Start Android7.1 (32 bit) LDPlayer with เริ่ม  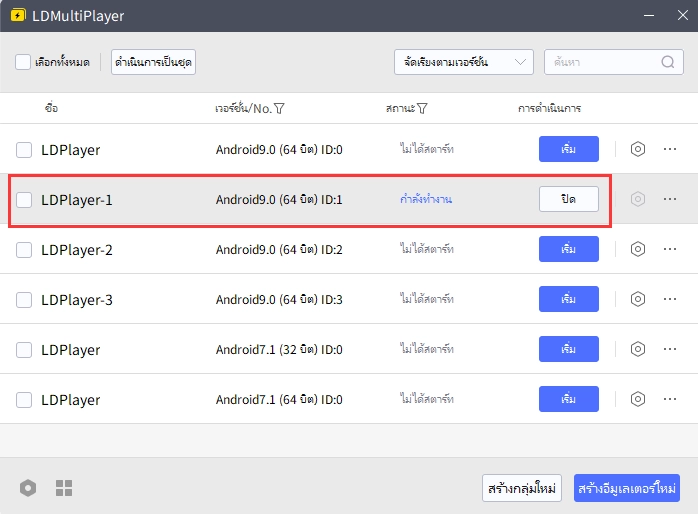tap(568, 349)
